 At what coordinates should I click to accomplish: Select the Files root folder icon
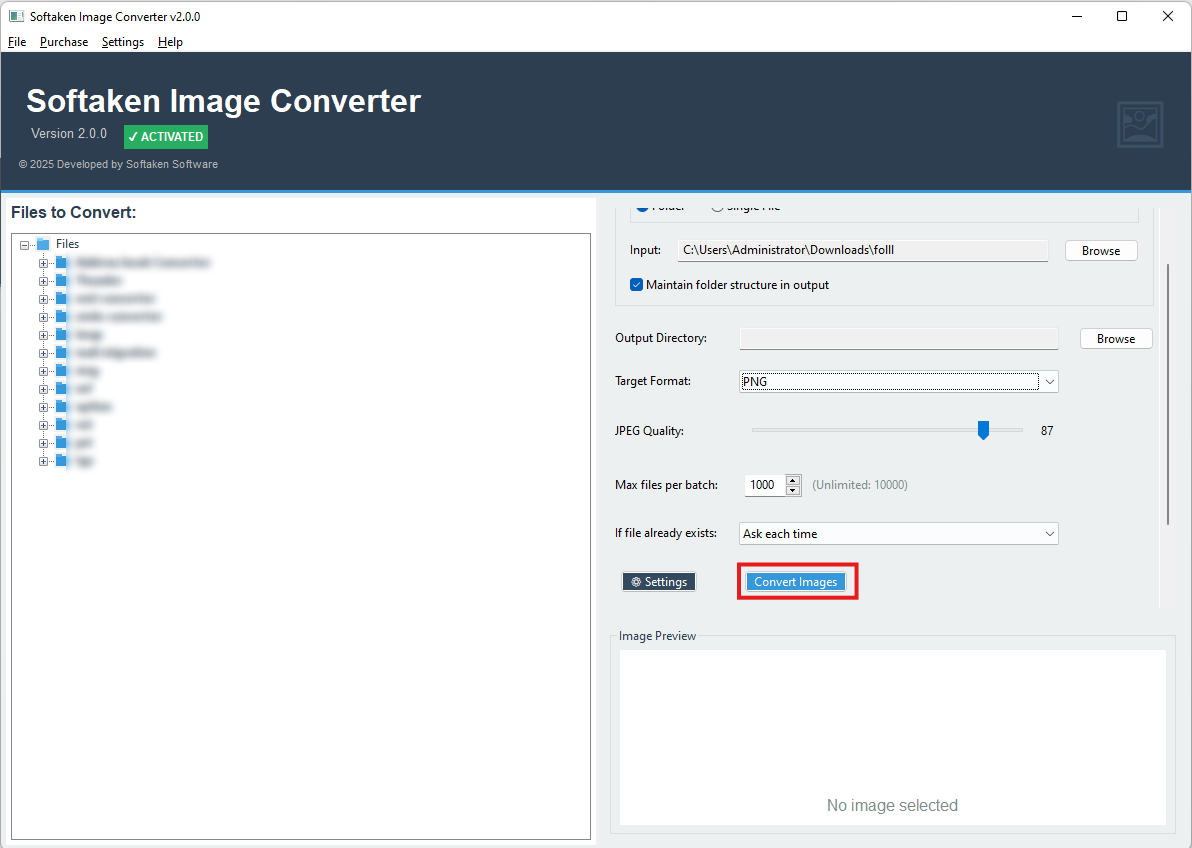[43, 244]
